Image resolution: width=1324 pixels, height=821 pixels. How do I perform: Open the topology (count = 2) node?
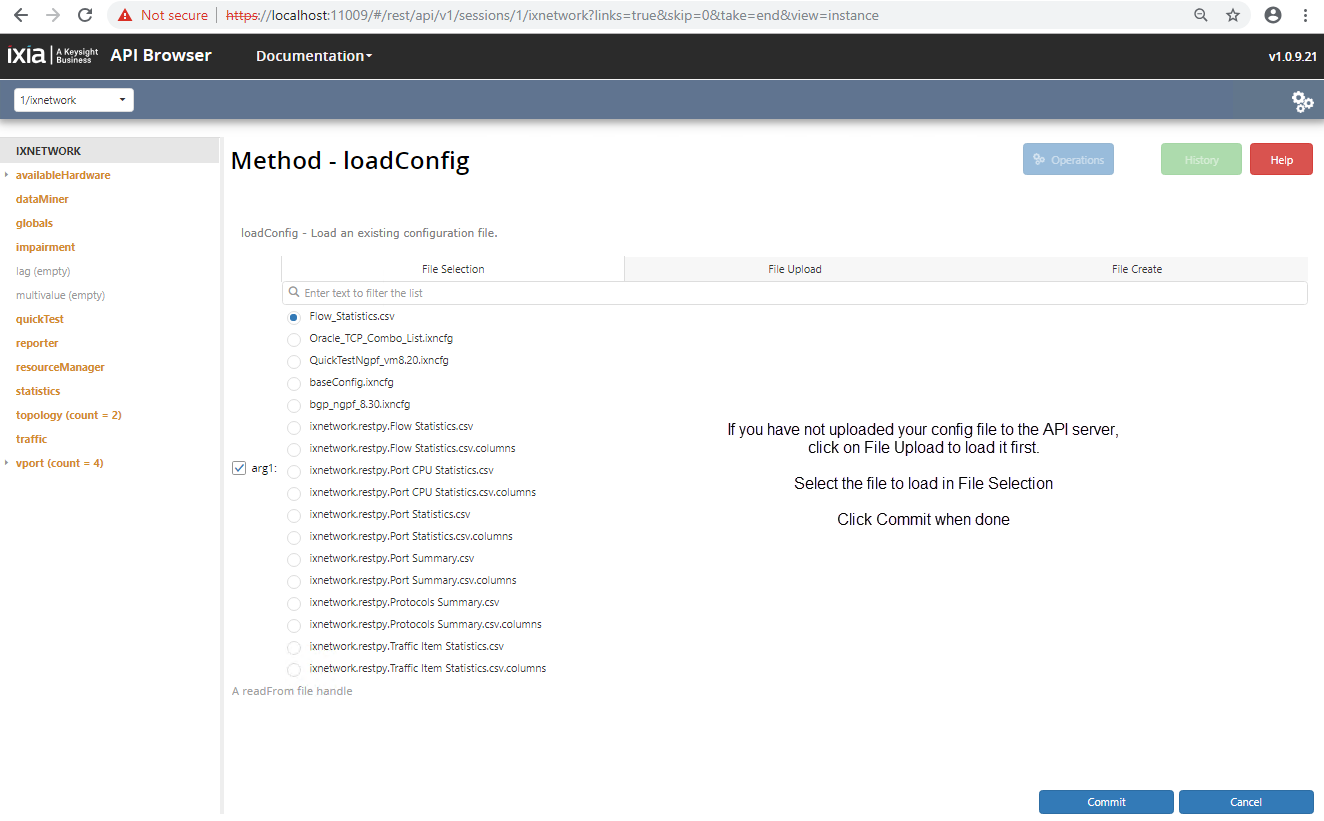tap(68, 415)
